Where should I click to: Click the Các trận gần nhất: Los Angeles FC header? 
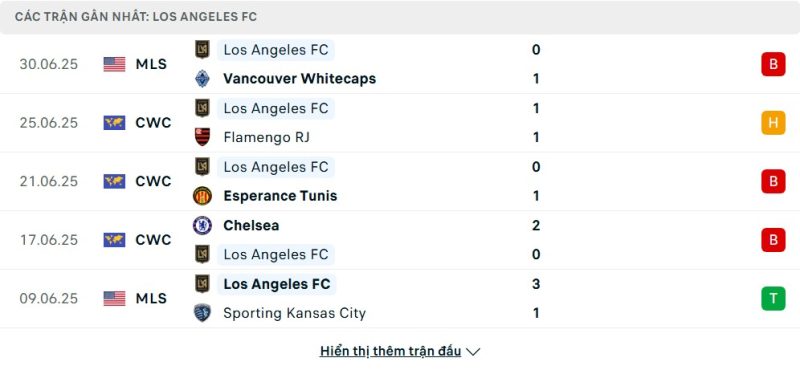click(136, 17)
